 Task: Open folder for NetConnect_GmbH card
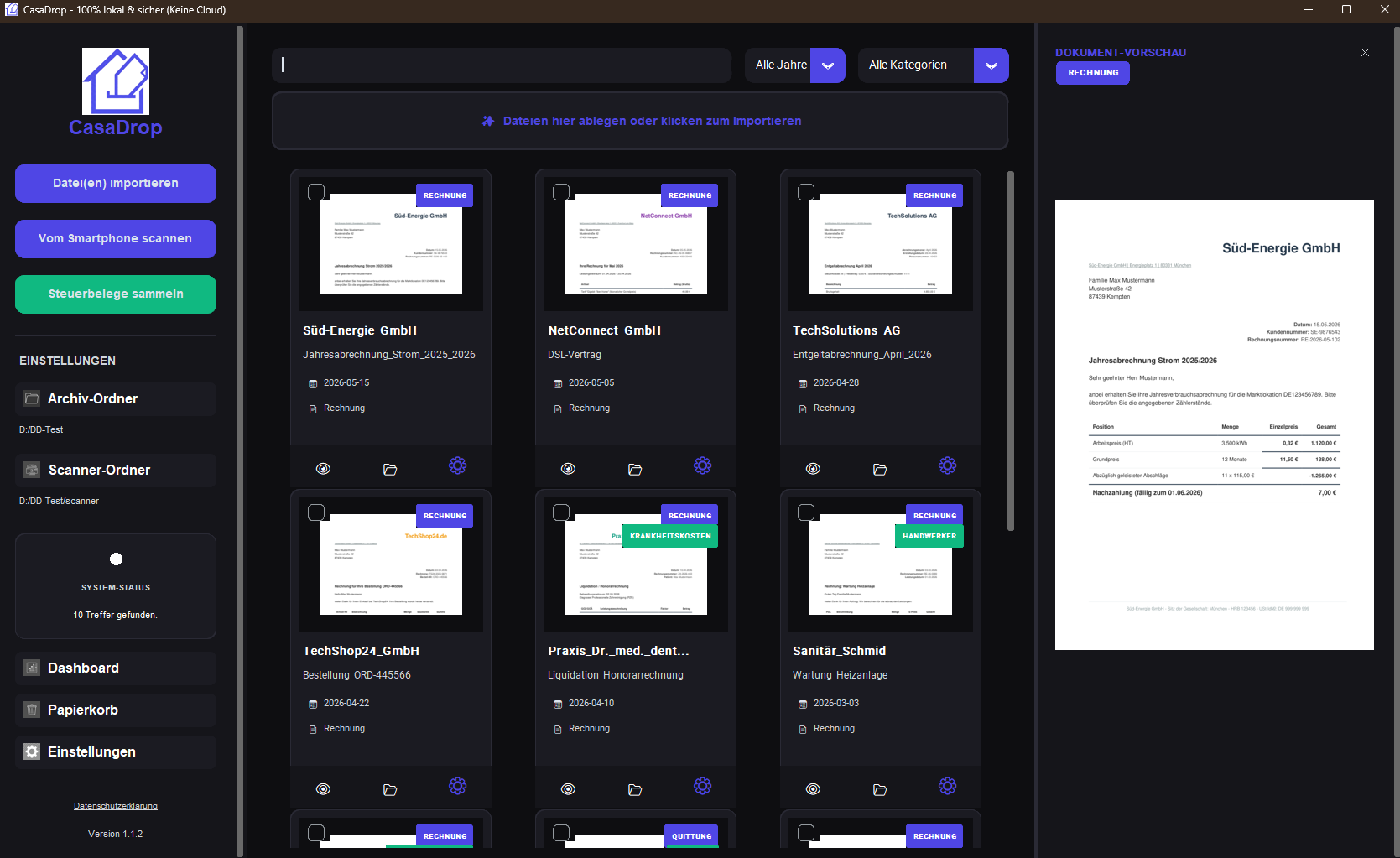[x=635, y=469]
